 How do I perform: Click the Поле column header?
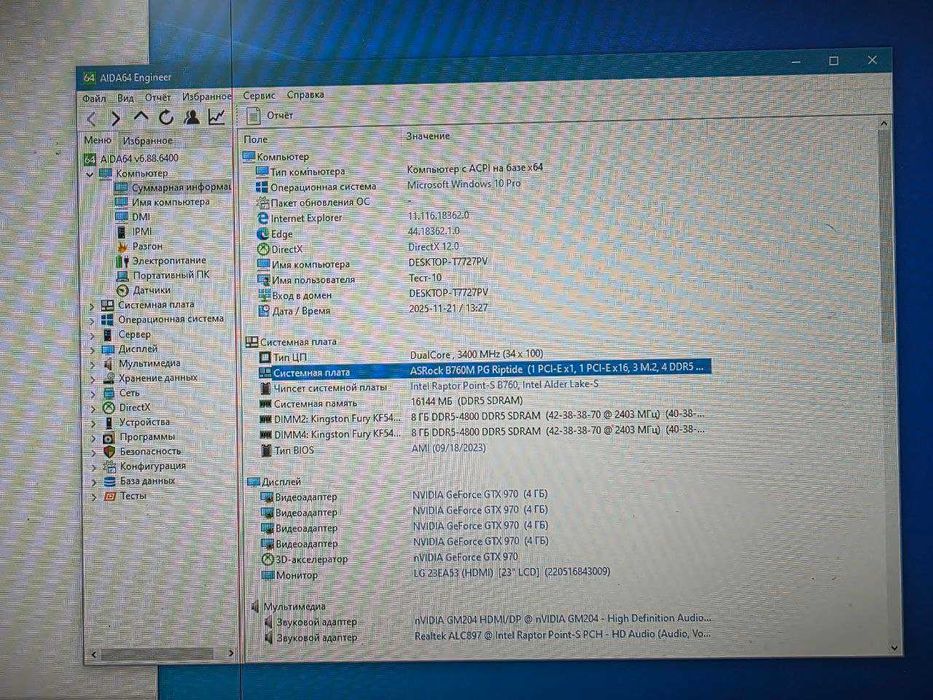tap(255, 139)
